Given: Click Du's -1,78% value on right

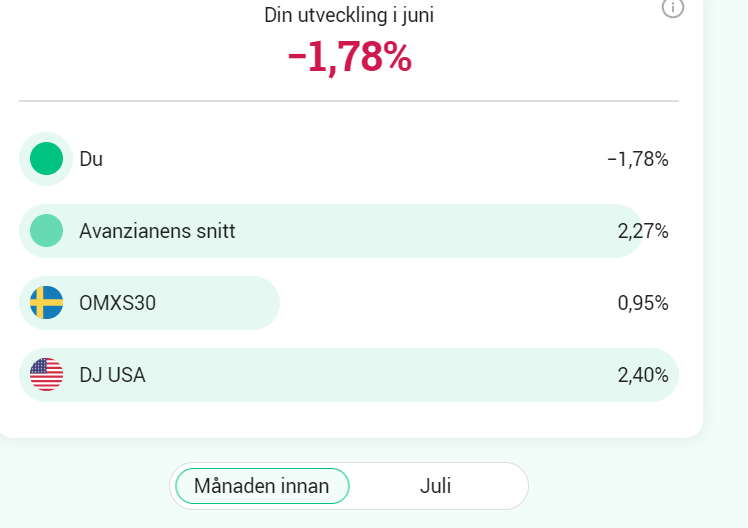Looking at the screenshot, I should 638,159.
